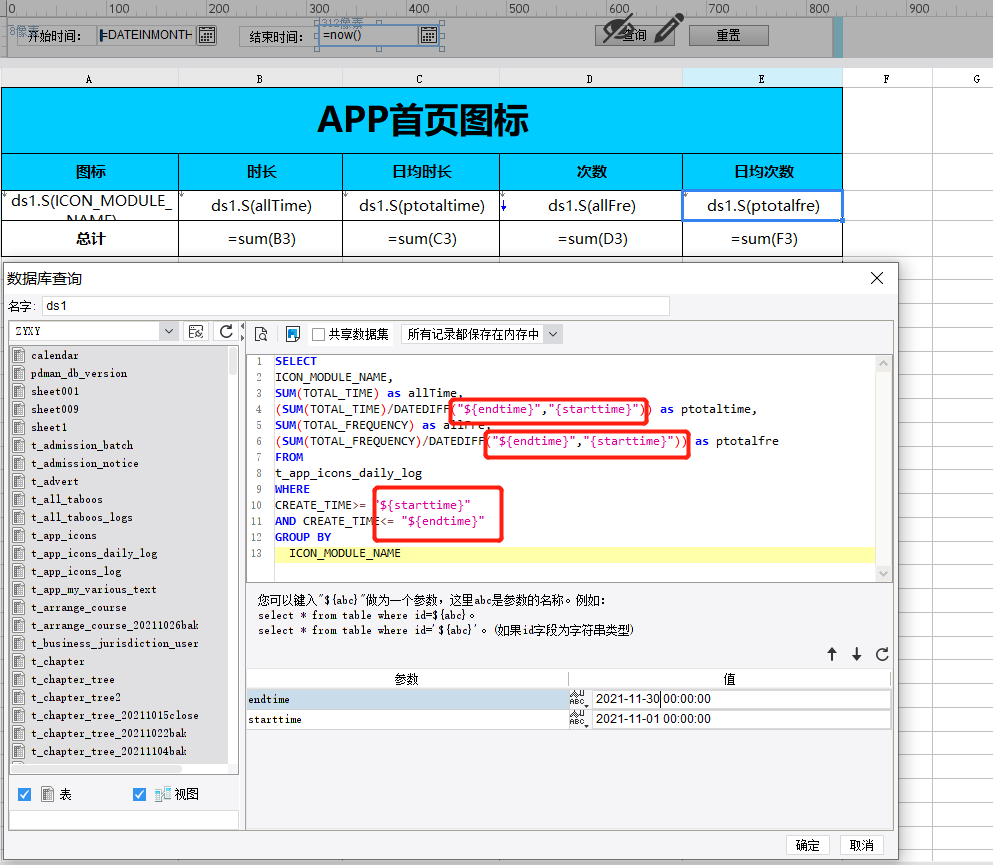
Task: Click the SELECT keyword on SQL line 1
Action: coord(296,361)
